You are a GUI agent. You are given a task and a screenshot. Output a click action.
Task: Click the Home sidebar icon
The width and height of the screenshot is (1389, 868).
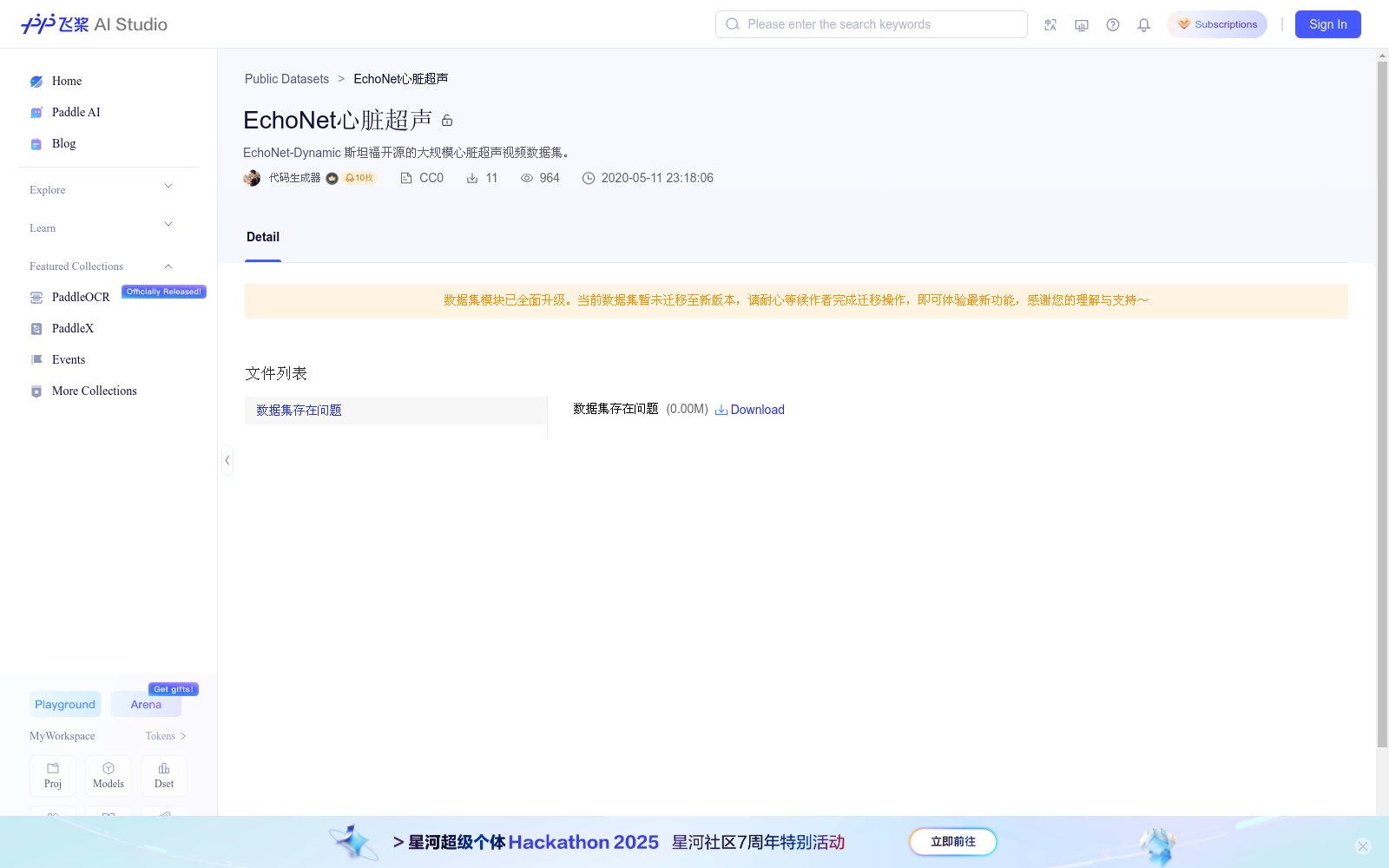36,82
